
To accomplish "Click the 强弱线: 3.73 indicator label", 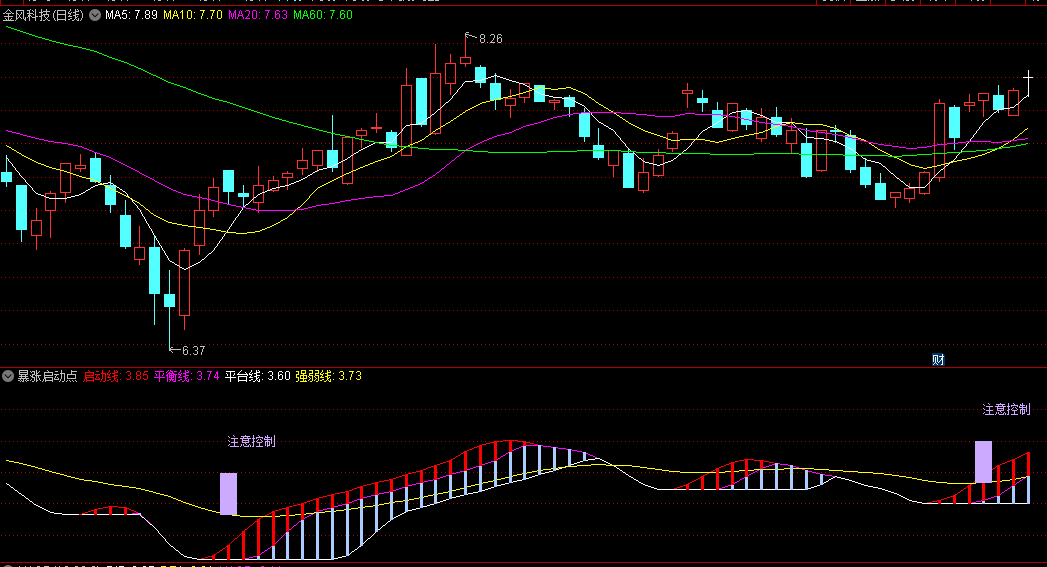I will pyautogui.click(x=328, y=376).
